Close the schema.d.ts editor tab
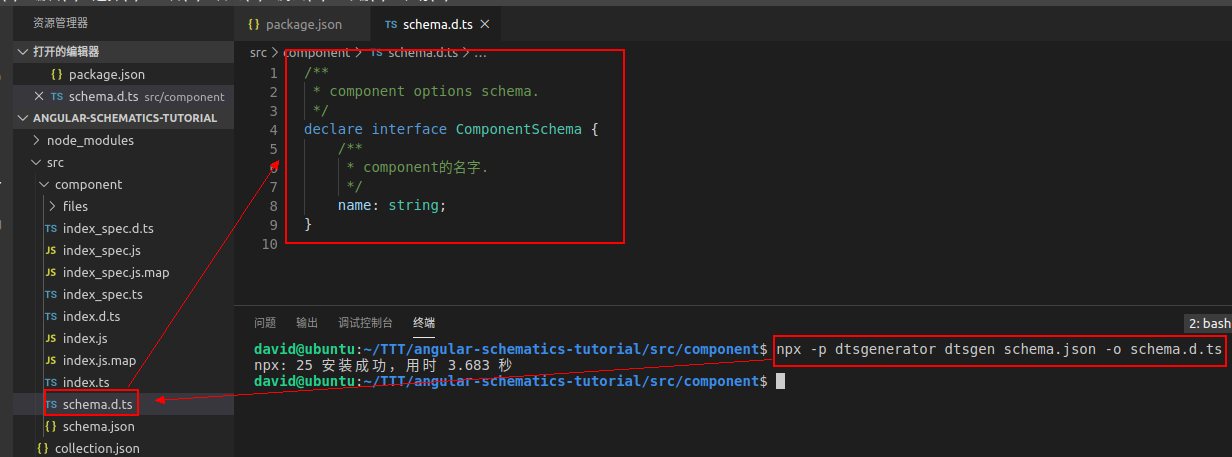The width and height of the screenshot is (1232, 457). tap(485, 24)
